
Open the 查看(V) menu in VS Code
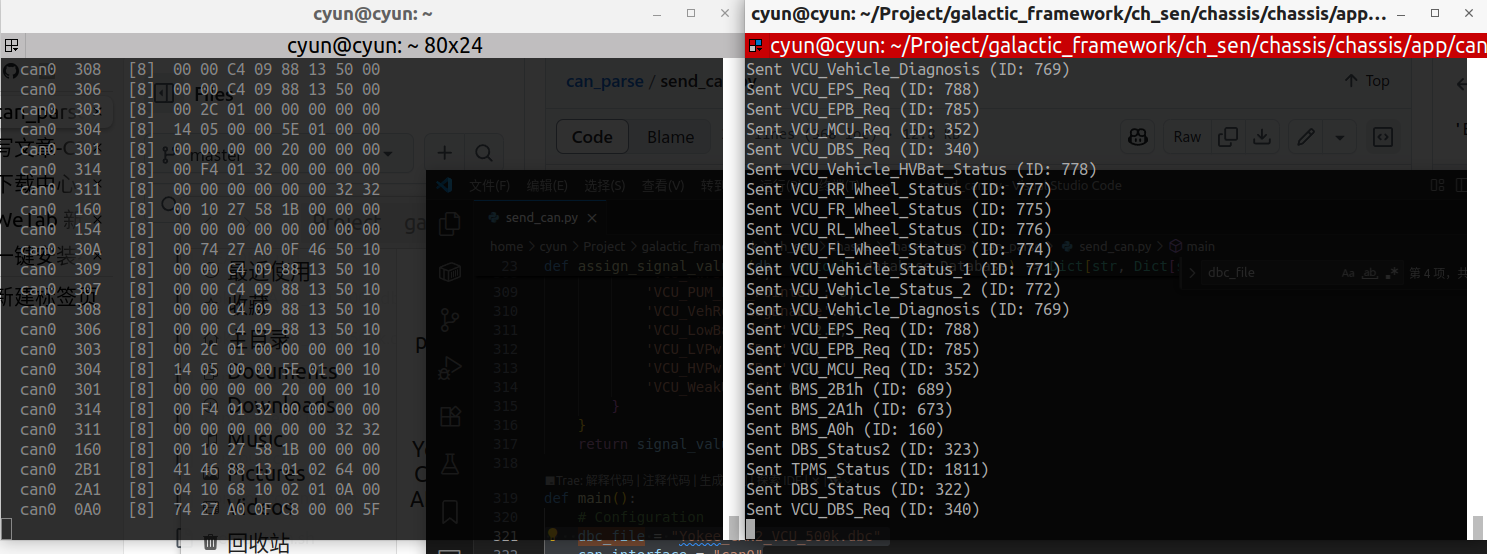pyautogui.click(x=663, y=186)
